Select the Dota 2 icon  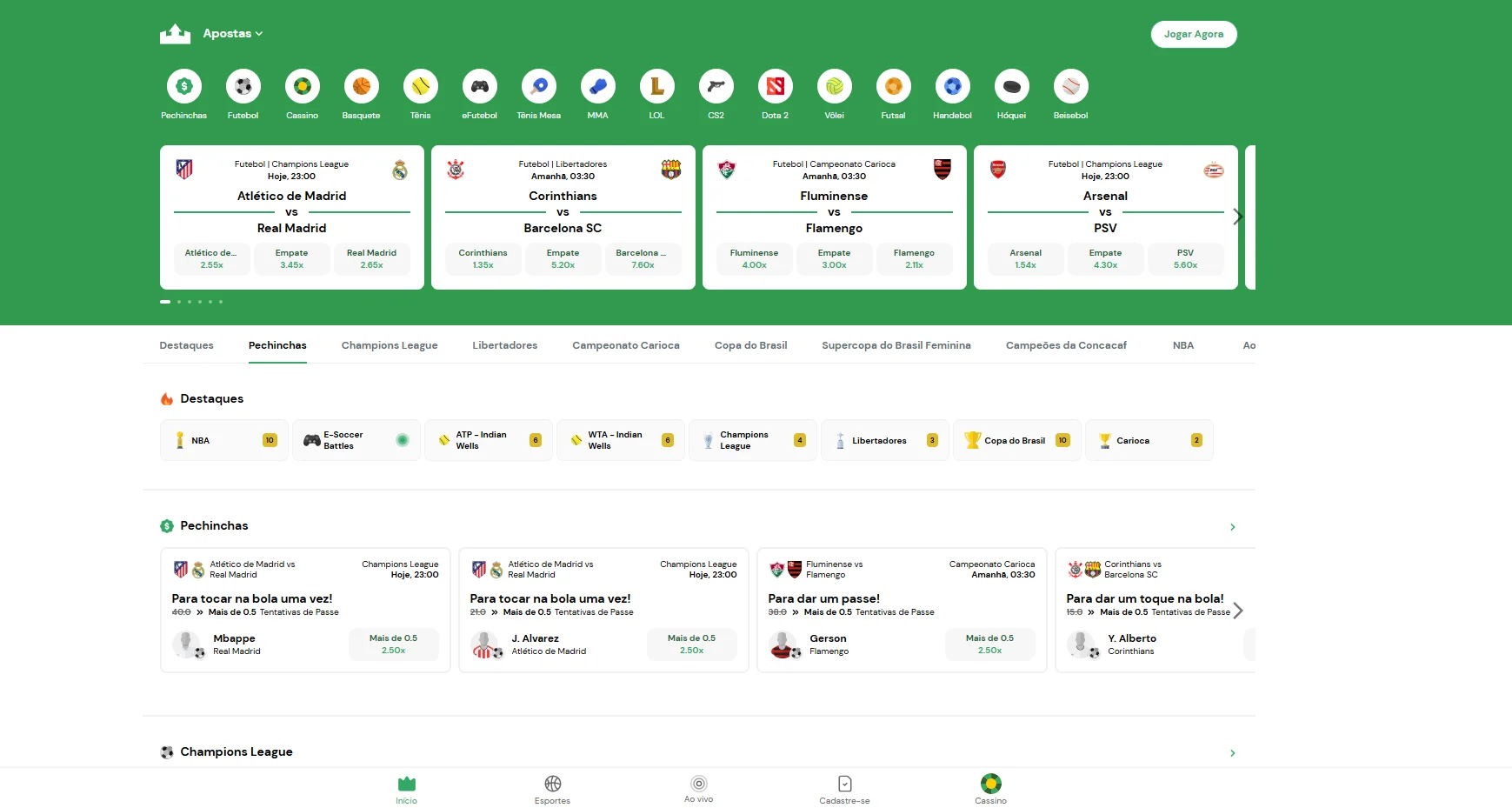[775, 86]
